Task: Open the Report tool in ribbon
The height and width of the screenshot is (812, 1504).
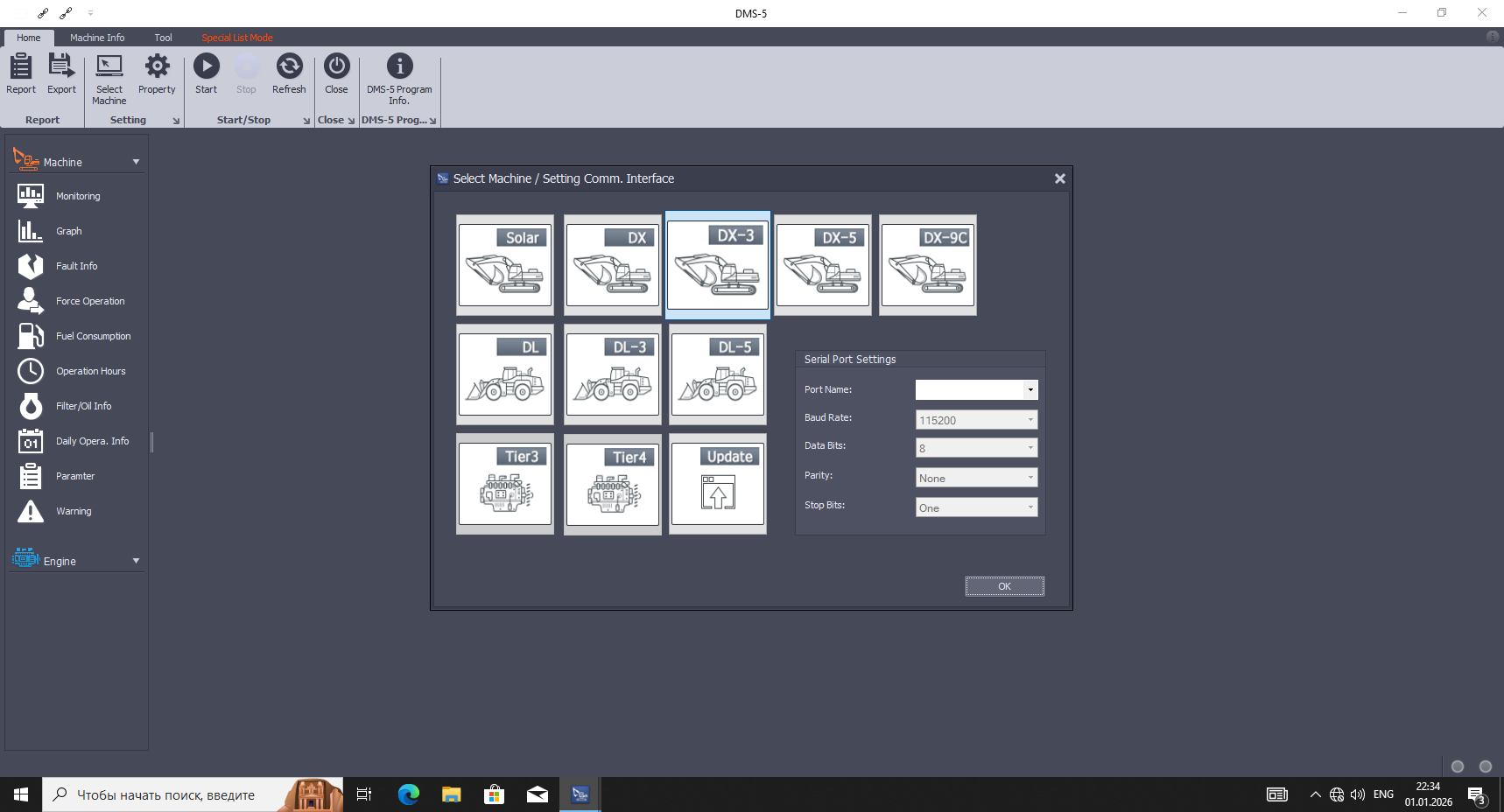Action: pos(21,74)
